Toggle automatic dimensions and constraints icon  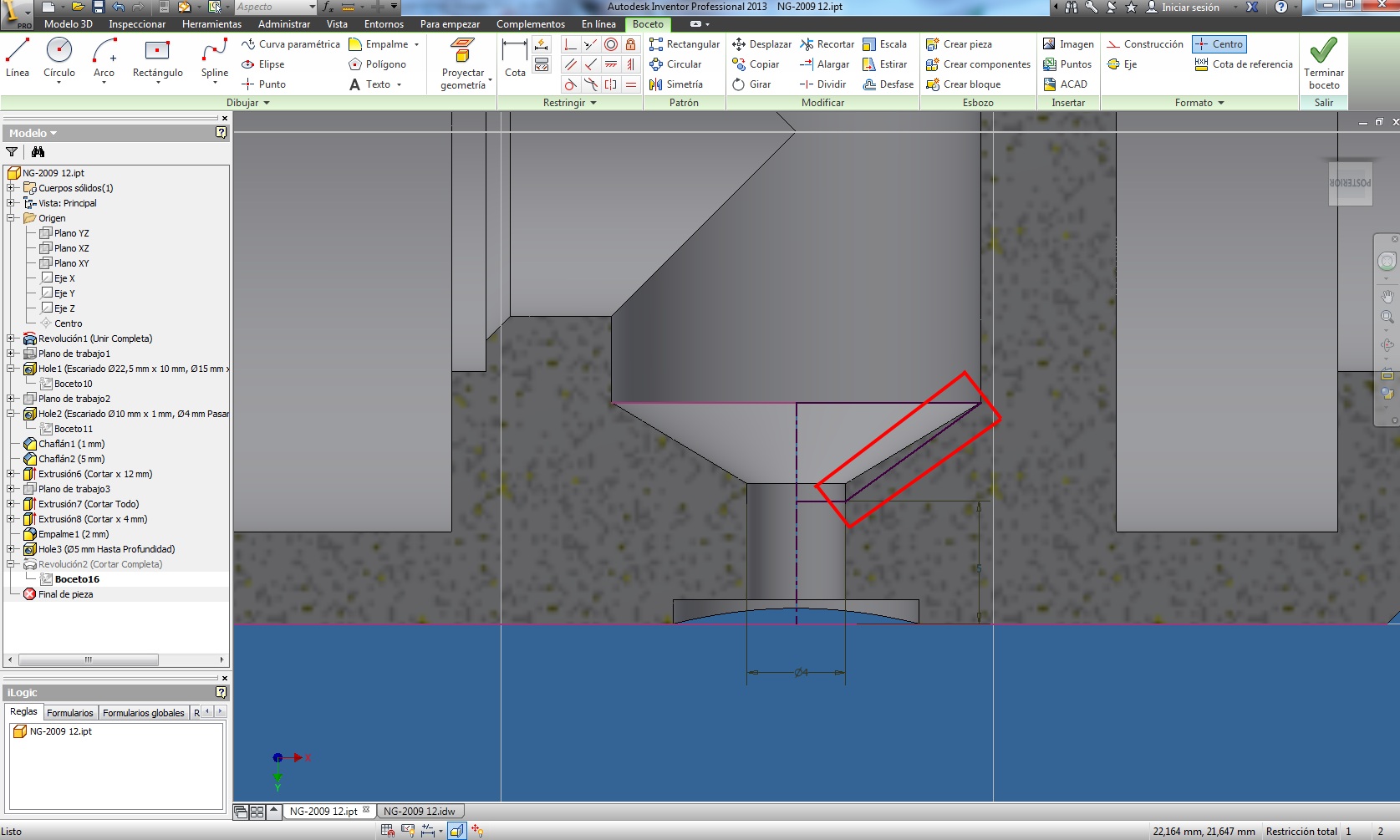(542, 44)
